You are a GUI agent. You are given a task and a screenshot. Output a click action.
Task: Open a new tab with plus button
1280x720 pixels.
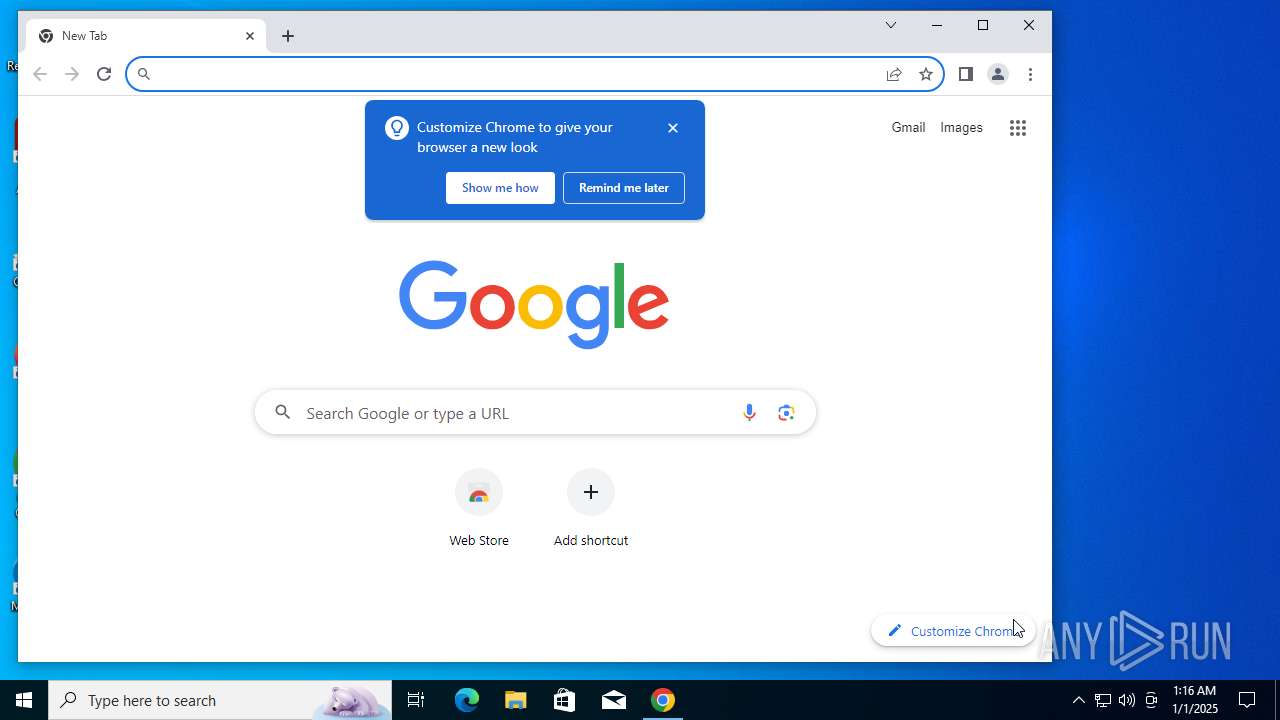coord(288,36)
